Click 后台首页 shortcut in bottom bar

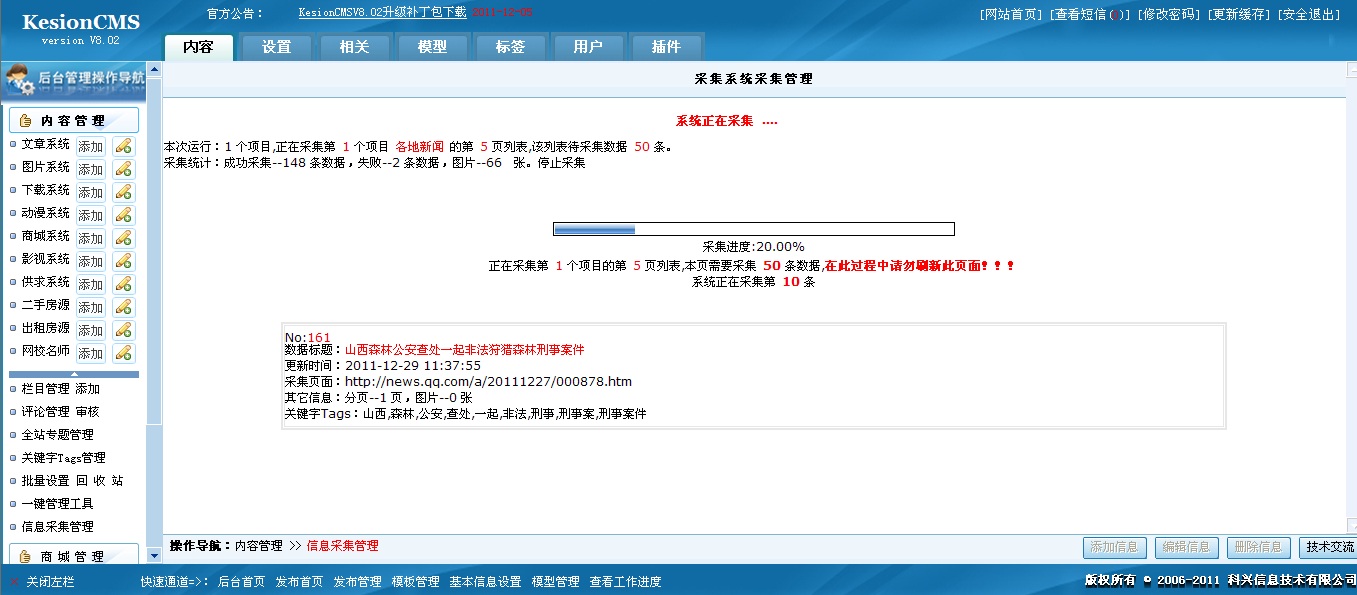(x=242, y=582)
